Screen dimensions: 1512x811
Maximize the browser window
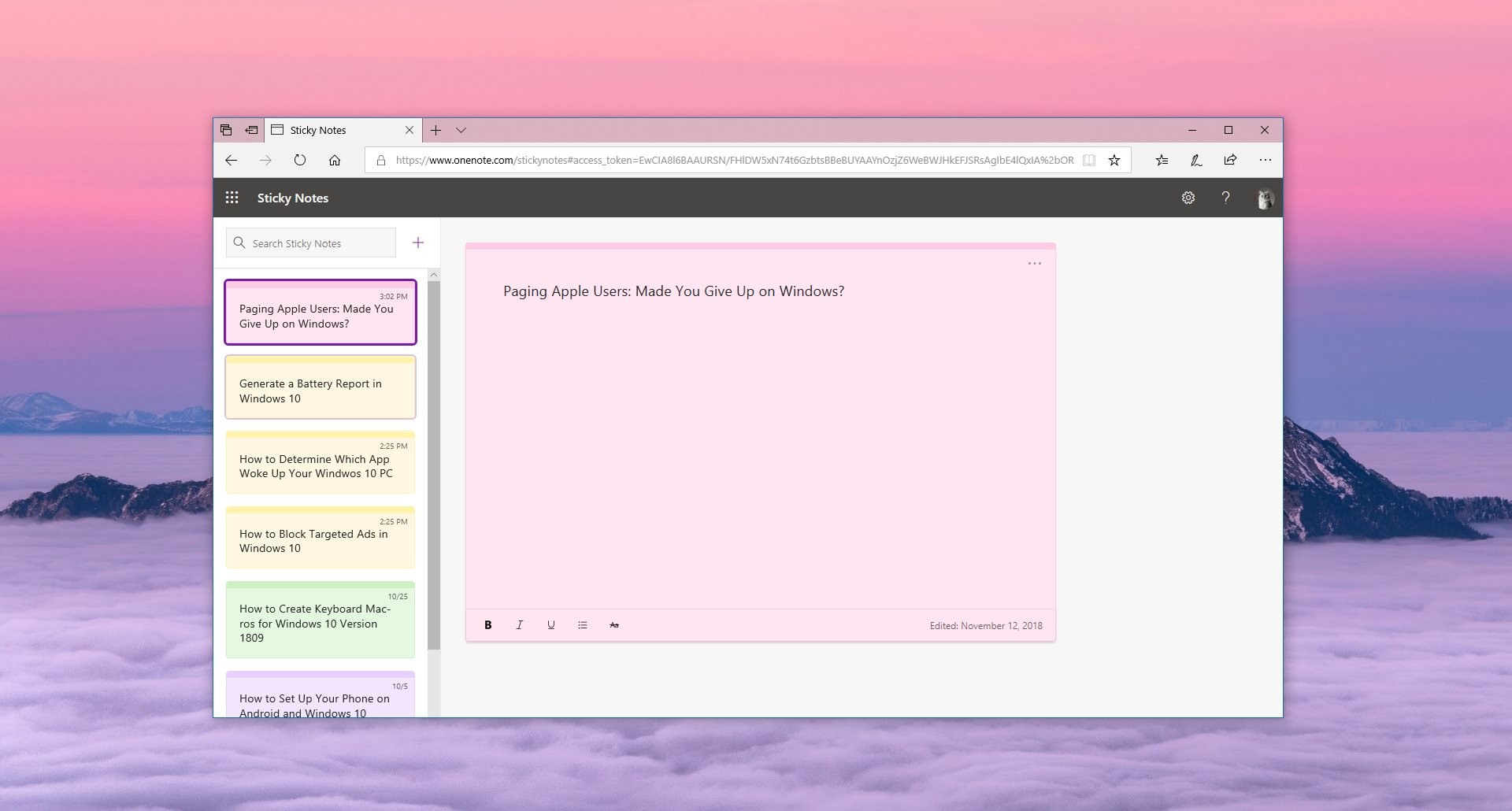point(1228,130)
